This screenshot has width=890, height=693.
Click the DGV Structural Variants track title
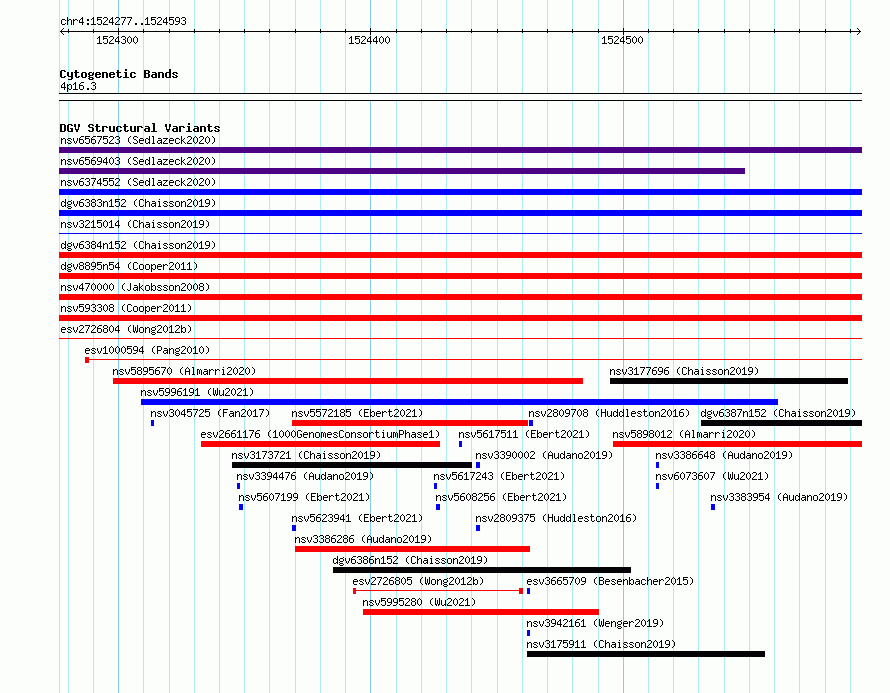pos(140,128)
